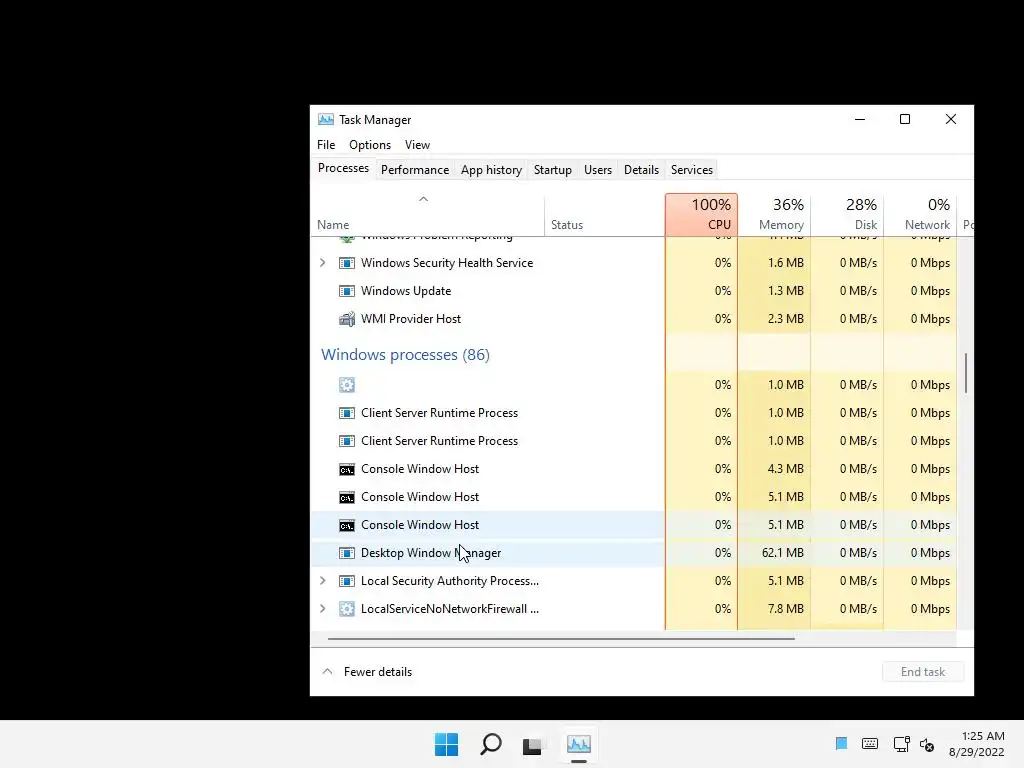Click the Task Manager title bar icon
The width and height of the screenshot is (1024, 768).
[325, 120]
